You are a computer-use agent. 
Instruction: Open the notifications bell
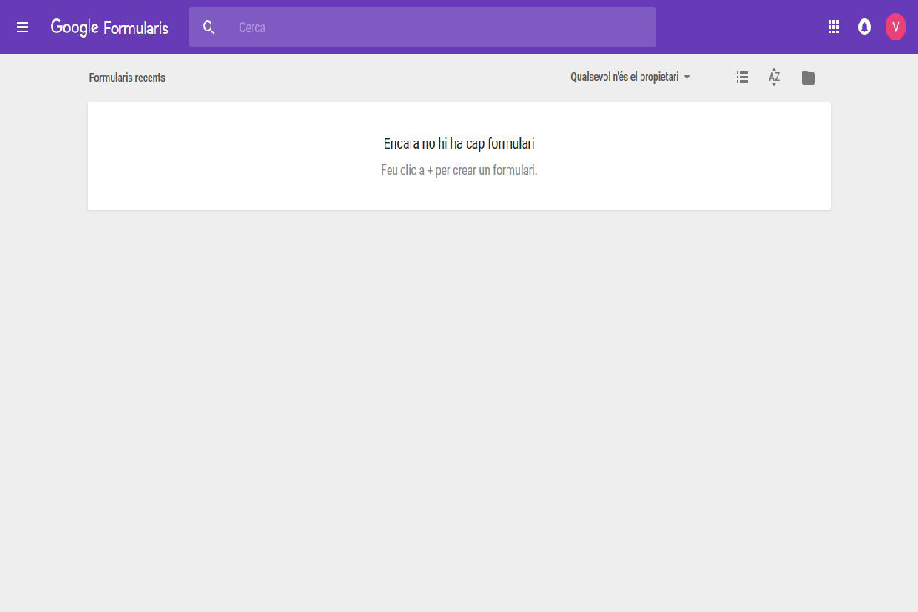point(864,27)
